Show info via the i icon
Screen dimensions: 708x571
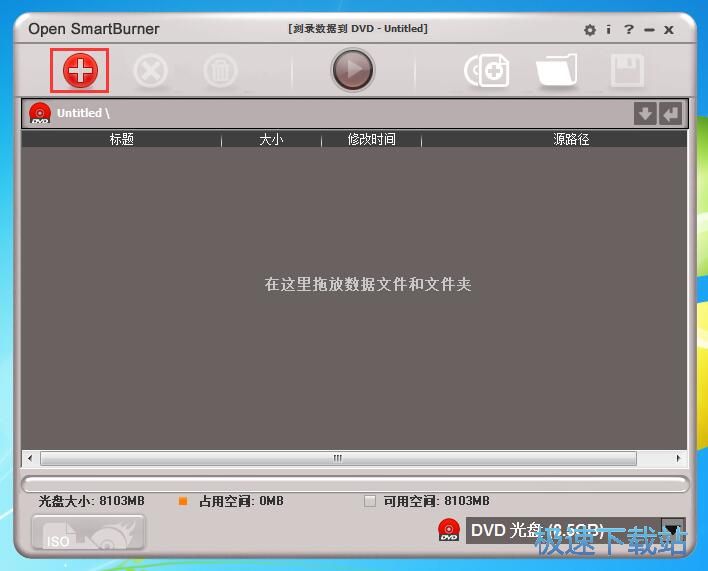pyautogui.click(x=609, y=30)
